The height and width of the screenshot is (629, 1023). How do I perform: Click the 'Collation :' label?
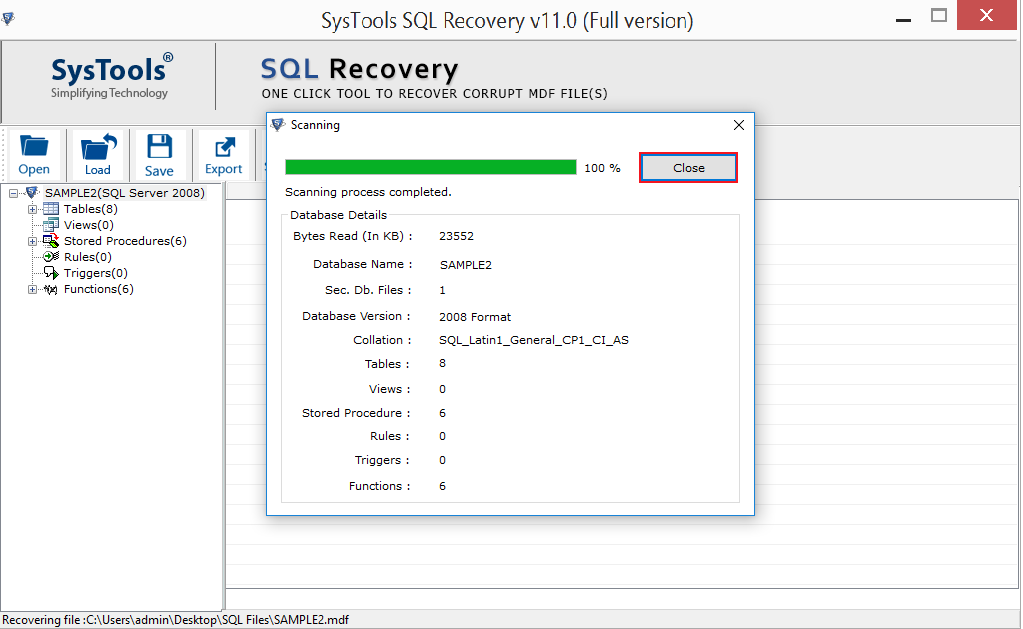[382, 340]
